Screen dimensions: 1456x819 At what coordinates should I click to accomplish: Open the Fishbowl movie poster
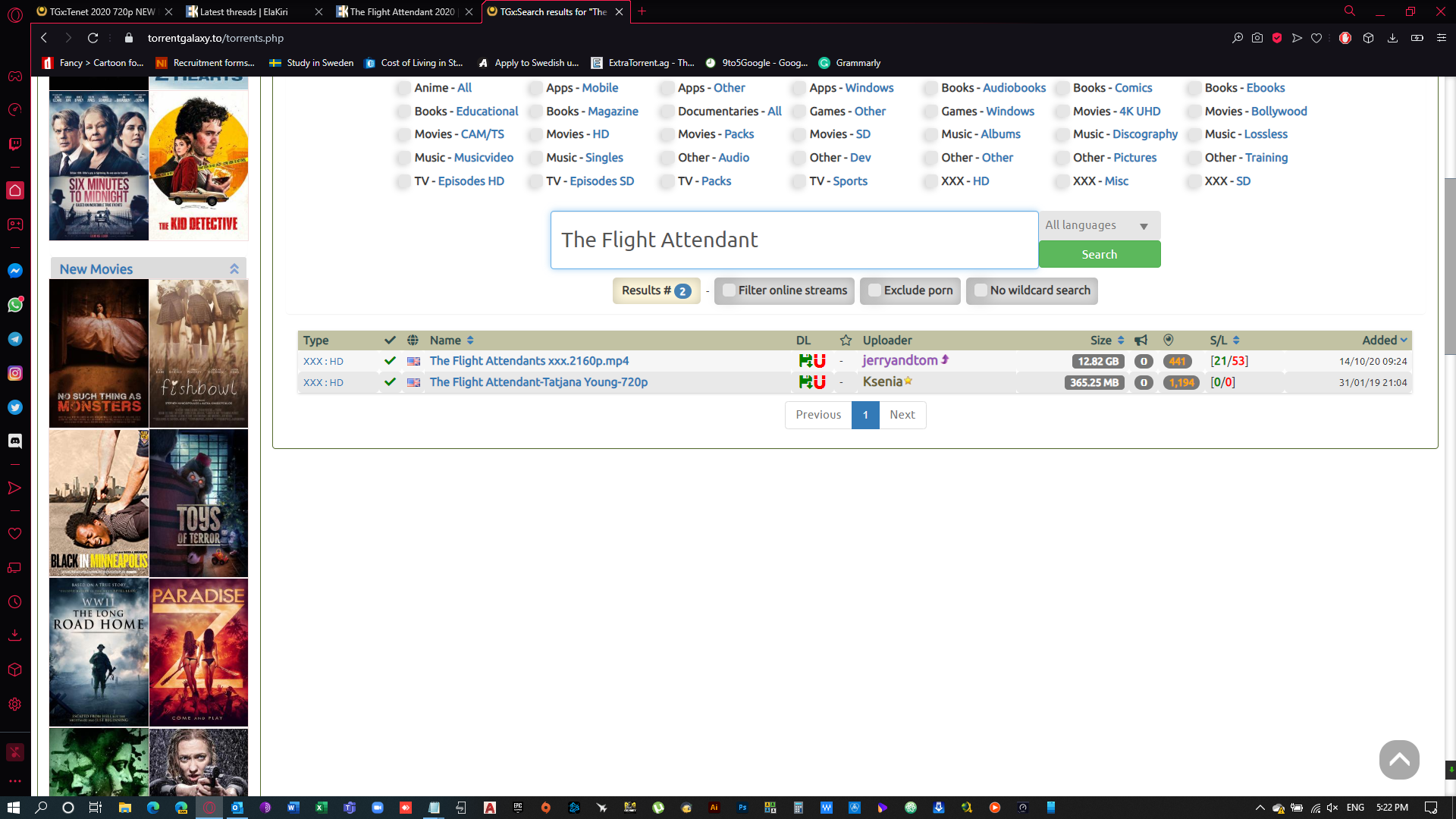(x=199, y=353)
